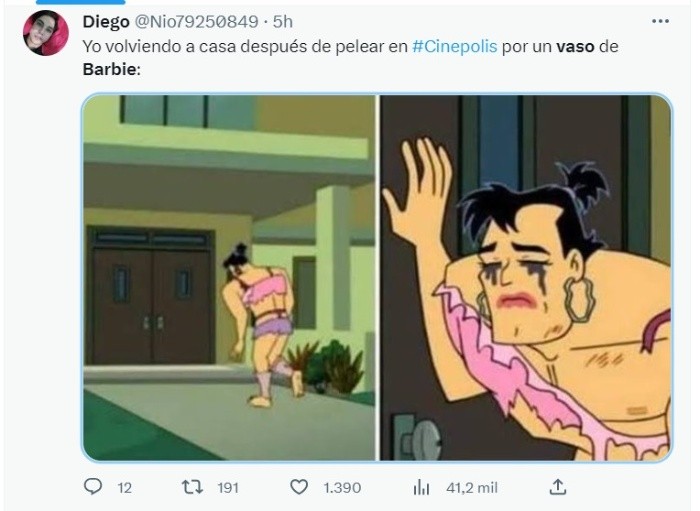Open the view analytics bar chart icon
Image resolution: width=700 pixels, height=511 pixels.
[421, 487]
